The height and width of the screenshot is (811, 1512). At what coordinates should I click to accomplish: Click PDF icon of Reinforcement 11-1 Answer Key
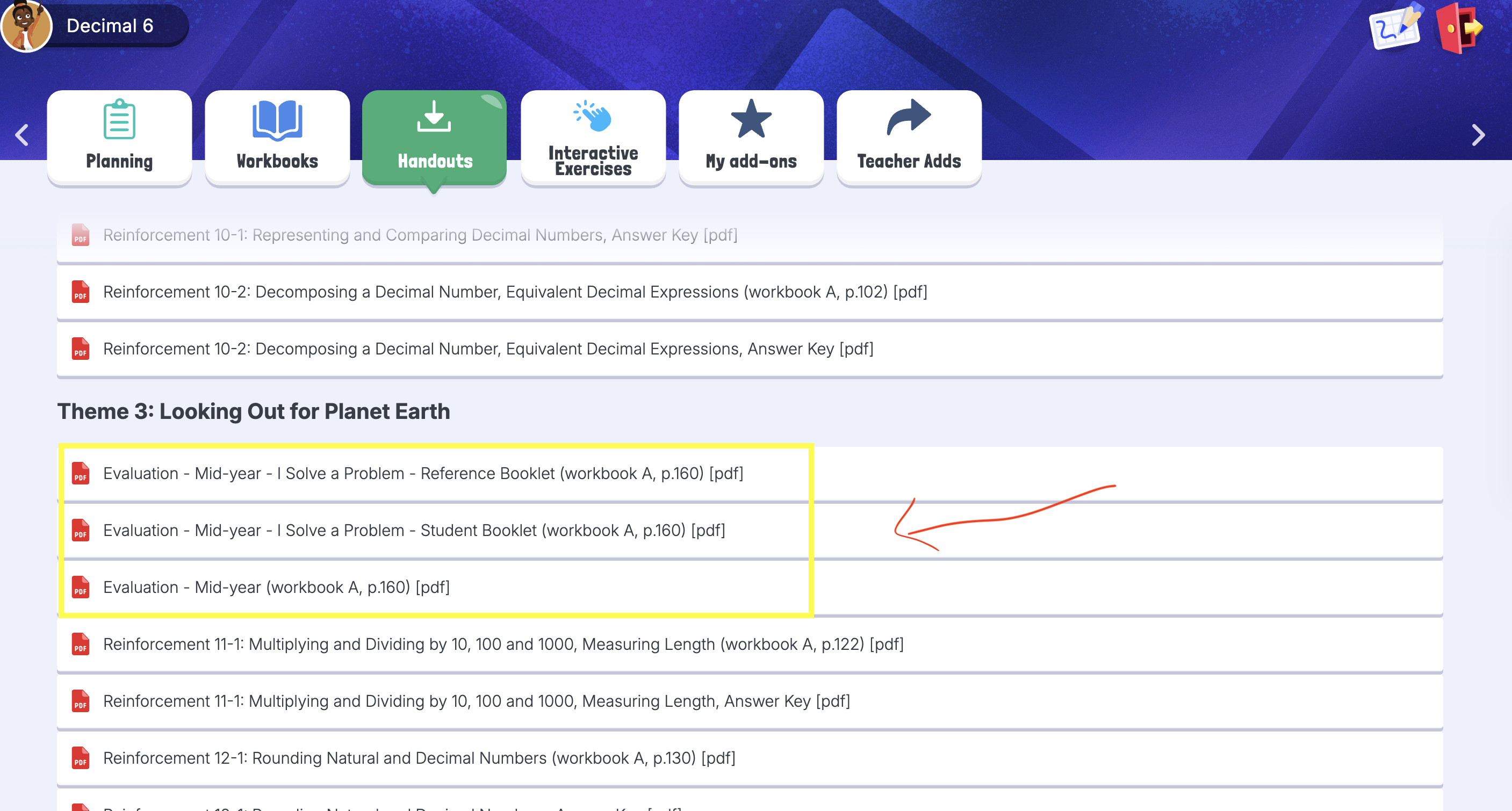81,701
